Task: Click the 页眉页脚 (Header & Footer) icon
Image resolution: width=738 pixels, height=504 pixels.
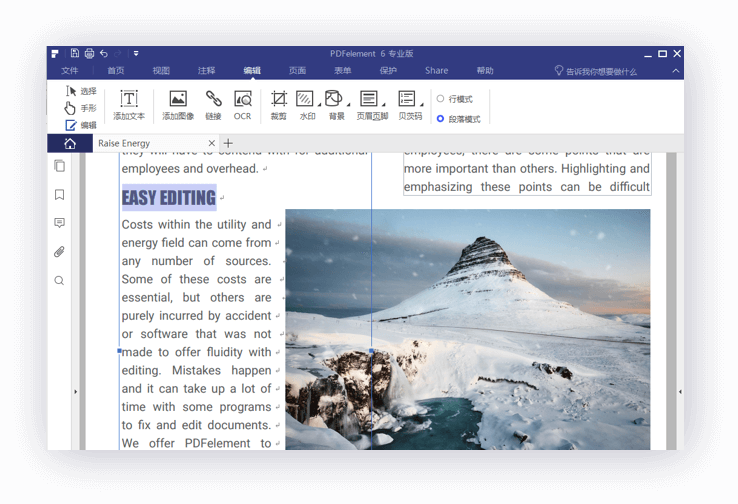Action: (x=369, y=99)
